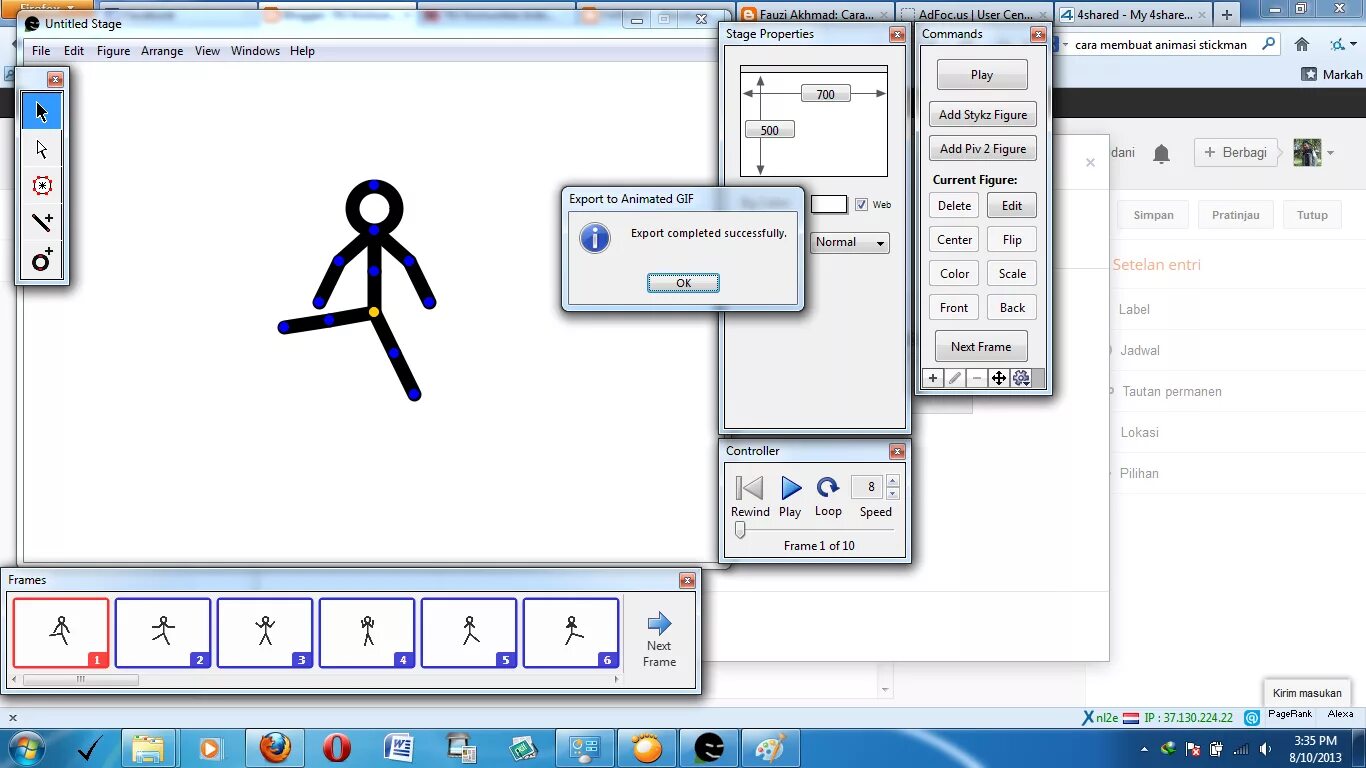Screen dimensions: 1366x768
Task: Open the Windows menu
Action: point(255,51)
